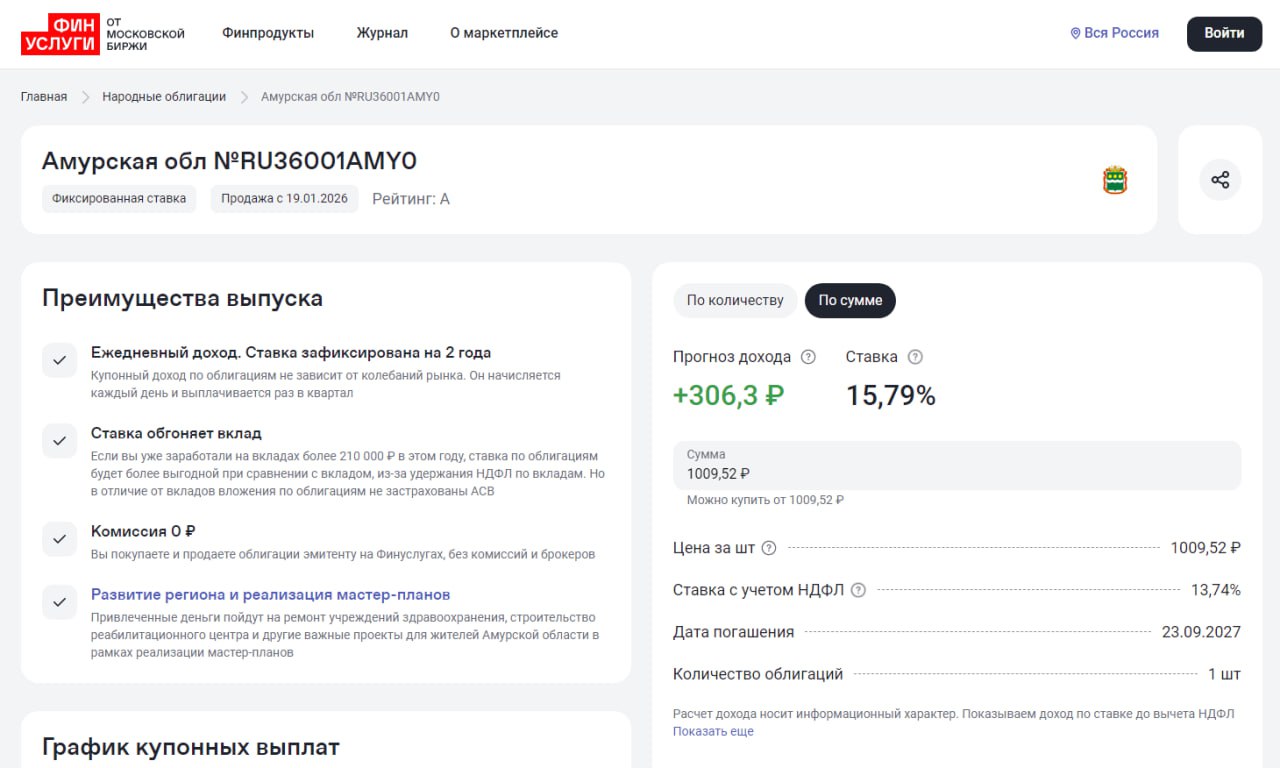1280x768 pixels.
Task: Open Развитие региона и реализация мастер-планов link
Action: (270, 594)
